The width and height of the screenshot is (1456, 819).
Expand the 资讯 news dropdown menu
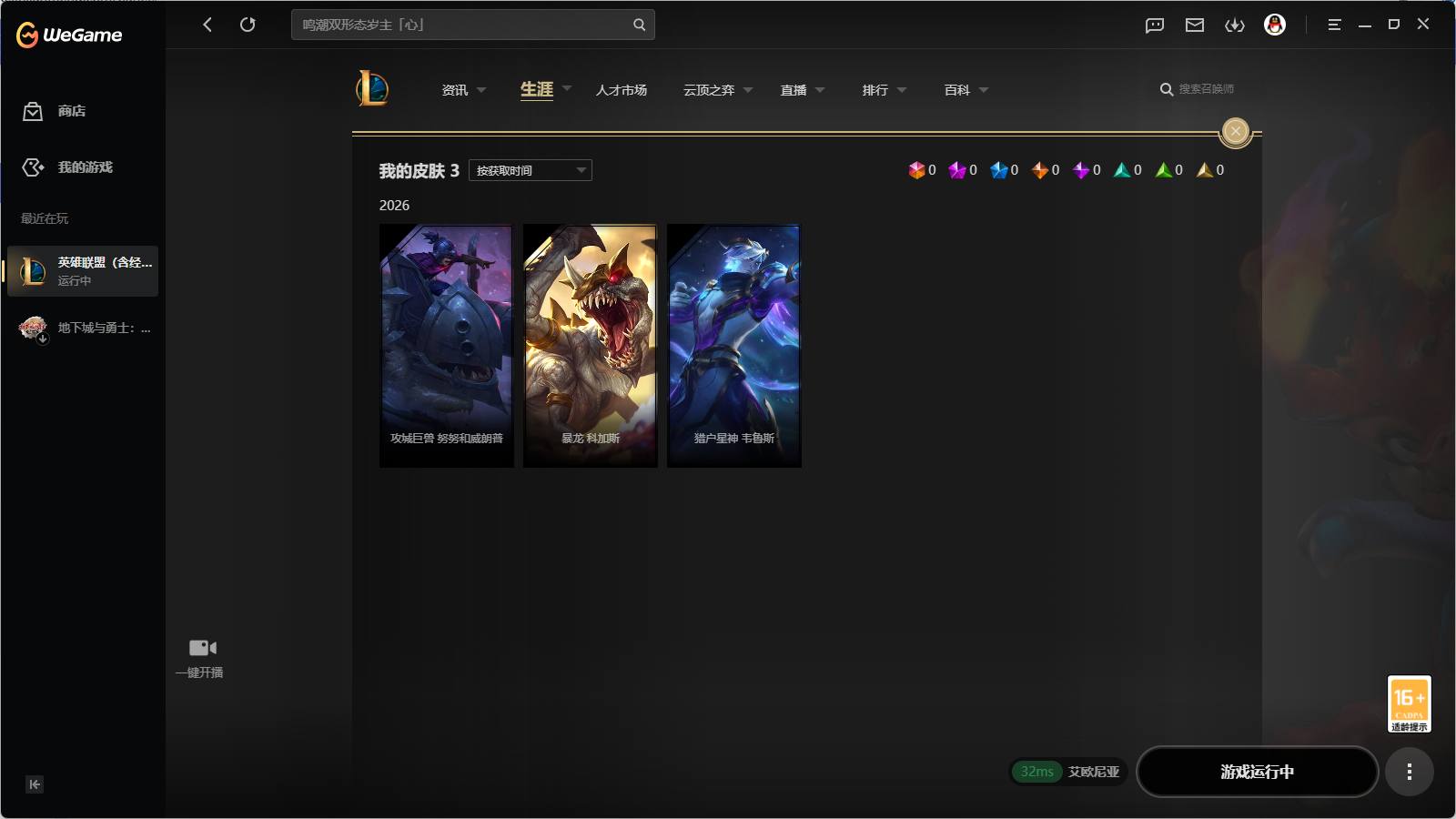(x=463, y=90)
